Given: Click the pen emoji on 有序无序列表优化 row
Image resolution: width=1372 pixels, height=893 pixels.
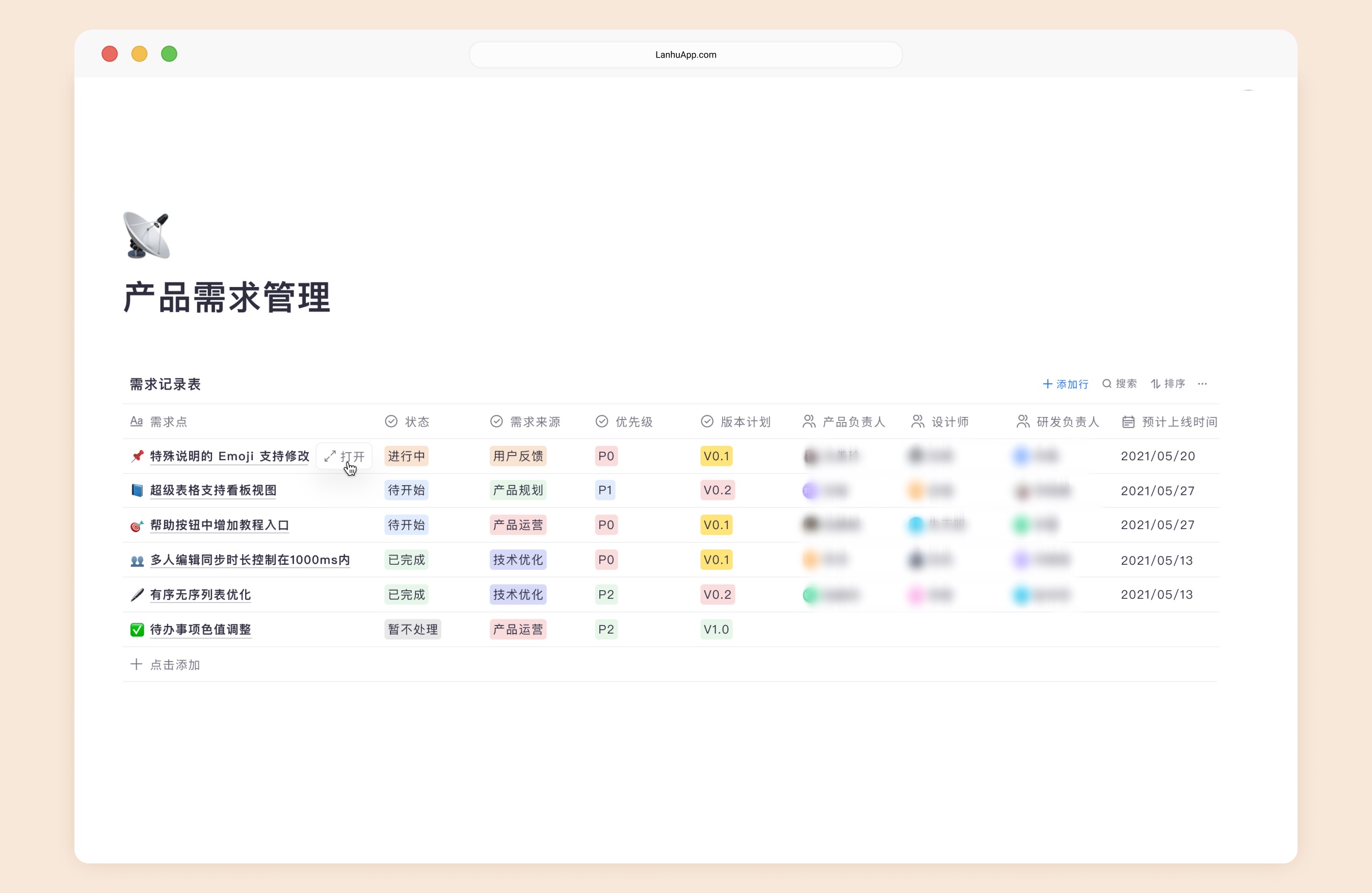Looking at the screenshot, I should [137, 594].
